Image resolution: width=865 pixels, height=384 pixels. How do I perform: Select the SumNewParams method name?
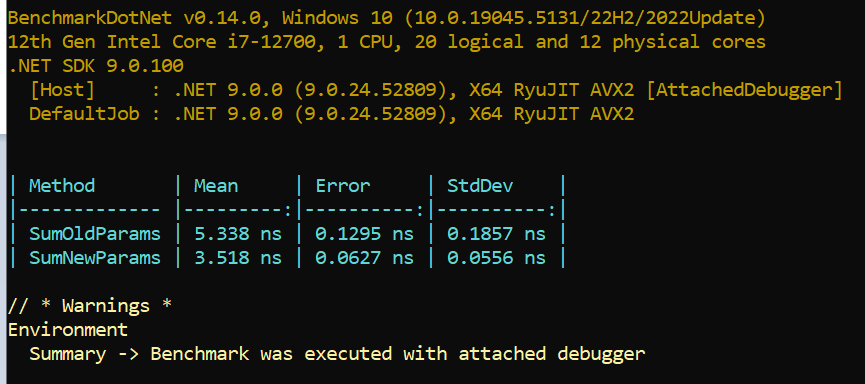coord(95,258)
